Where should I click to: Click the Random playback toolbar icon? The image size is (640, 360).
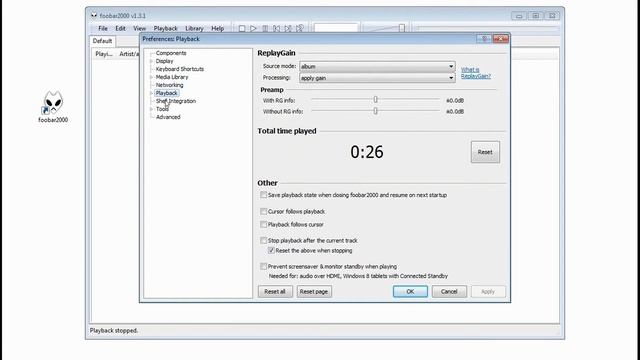click(x=300, y=29)
